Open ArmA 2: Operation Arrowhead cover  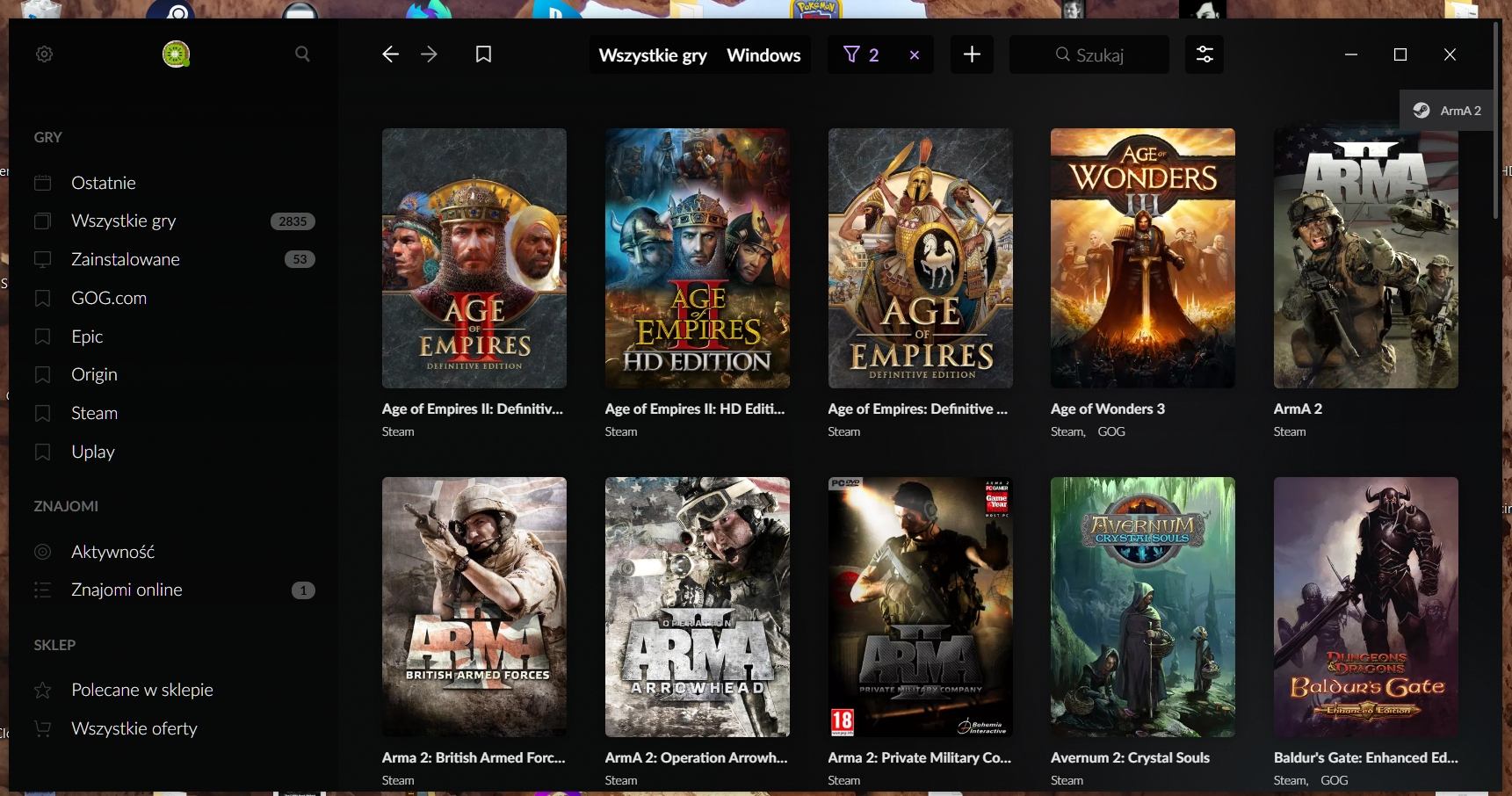pos(698,607)
